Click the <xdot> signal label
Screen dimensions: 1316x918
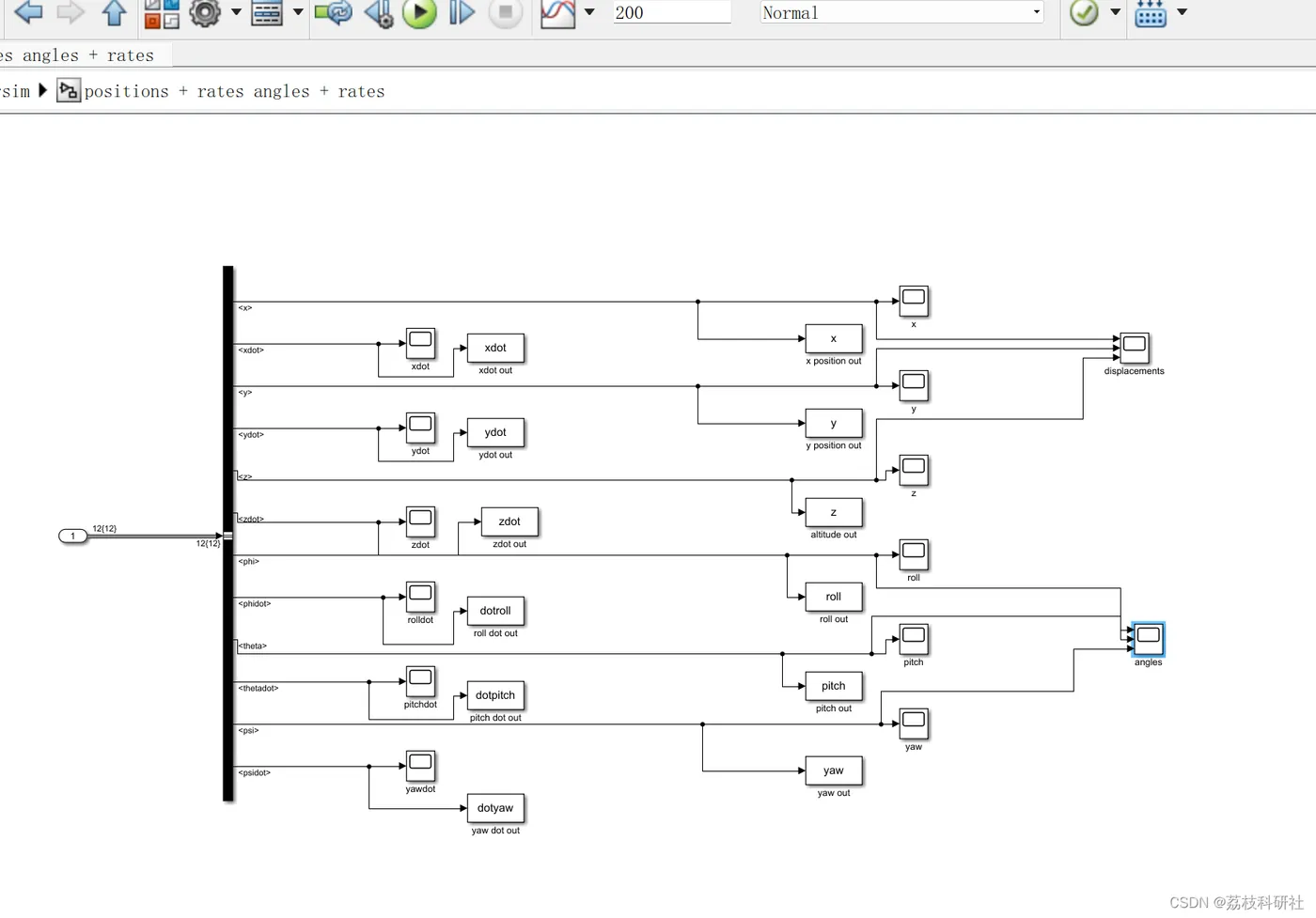pyautogui.click(x=251, y=350)
